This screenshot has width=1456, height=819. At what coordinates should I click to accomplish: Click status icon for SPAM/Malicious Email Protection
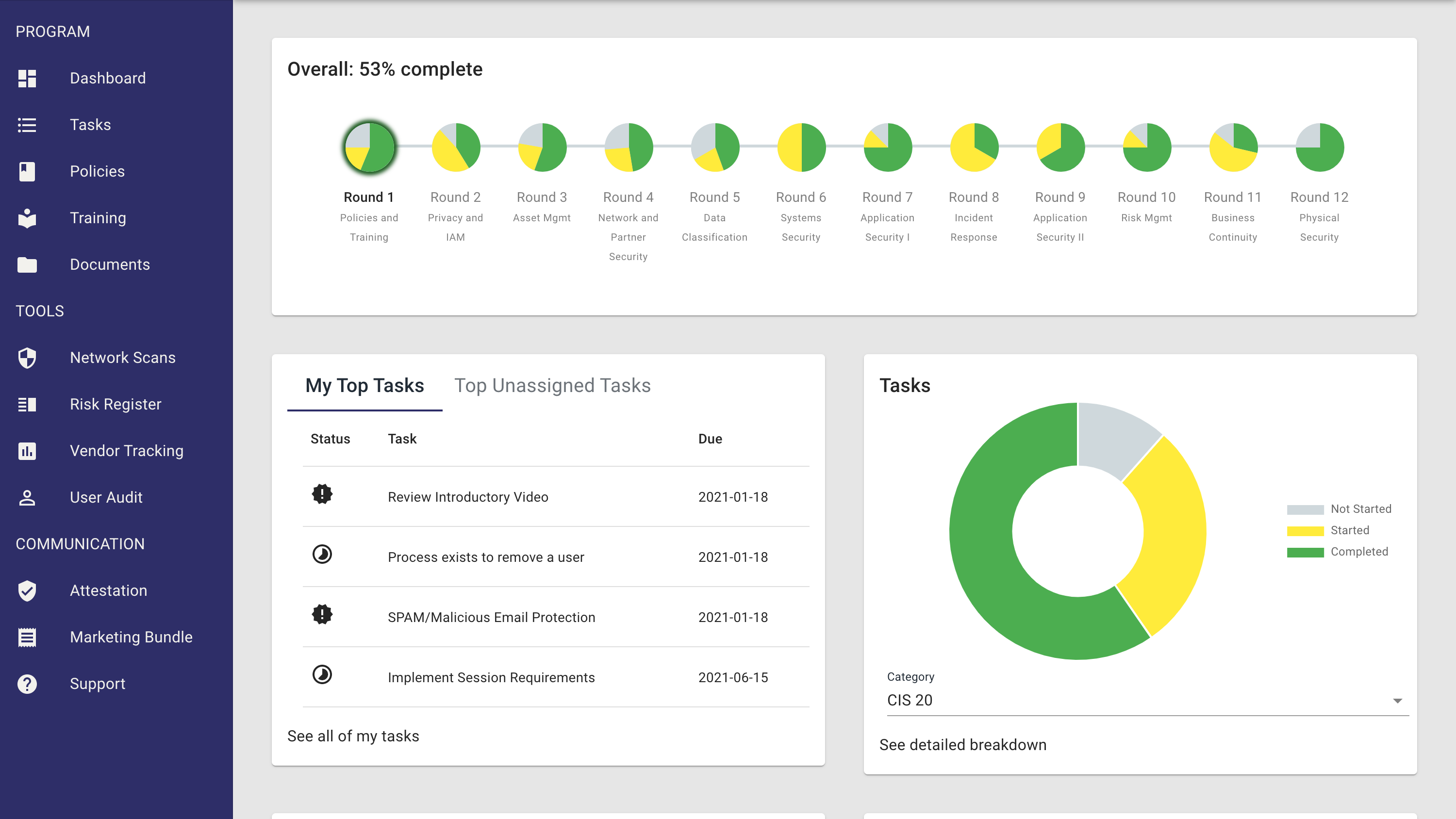point(322,614)
